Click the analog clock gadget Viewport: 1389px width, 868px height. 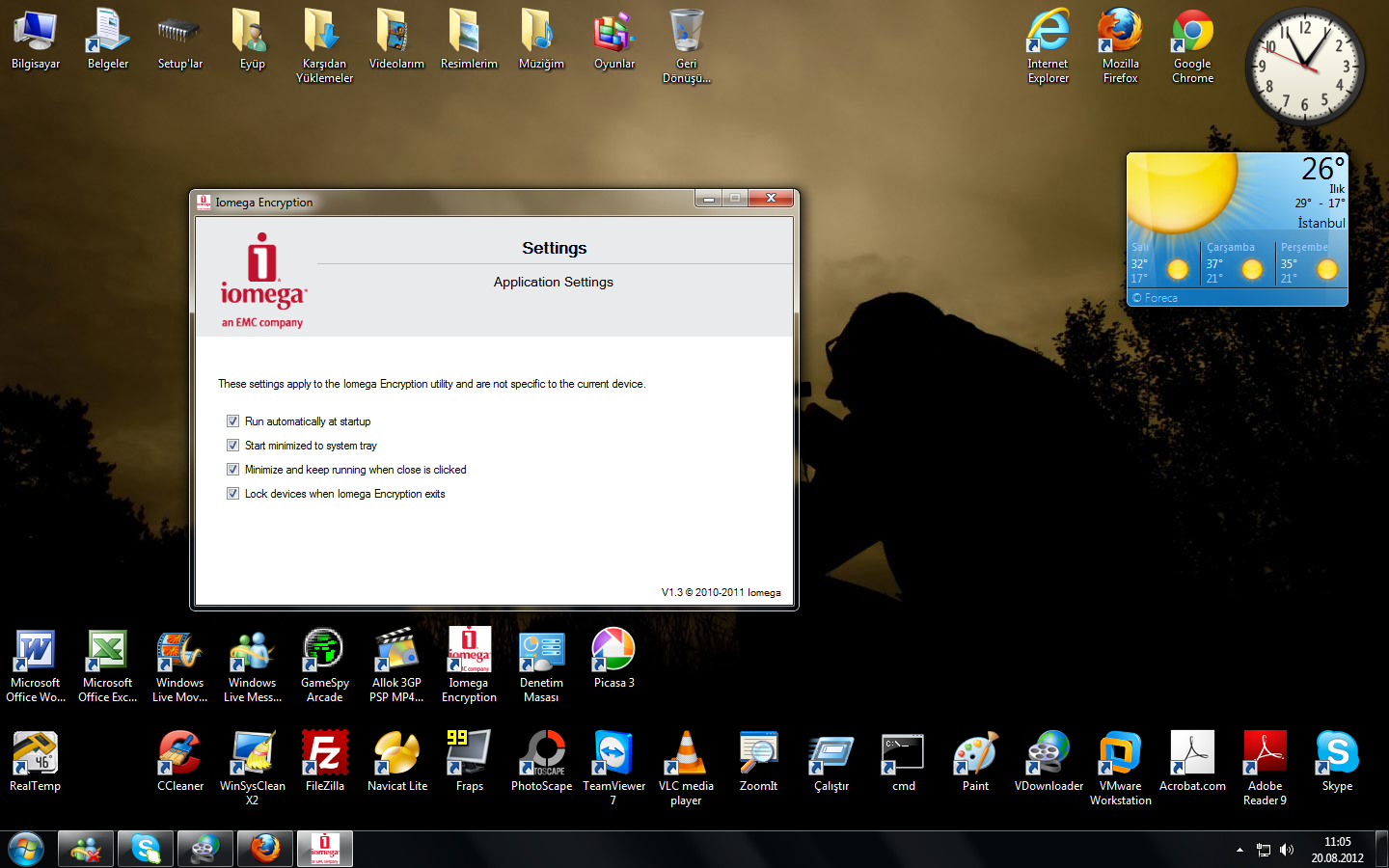coord(1305,67)
